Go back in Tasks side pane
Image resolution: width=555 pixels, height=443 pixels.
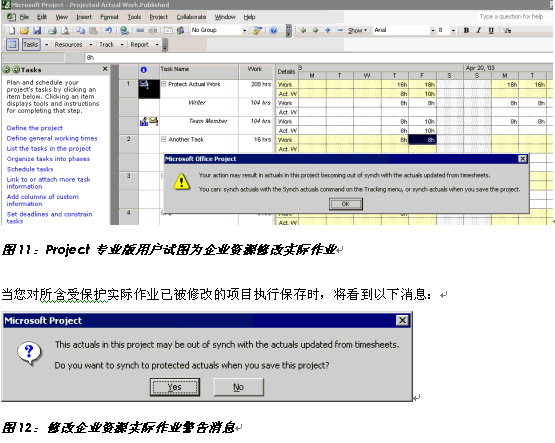pyautogui.click(x=6, y=69)
